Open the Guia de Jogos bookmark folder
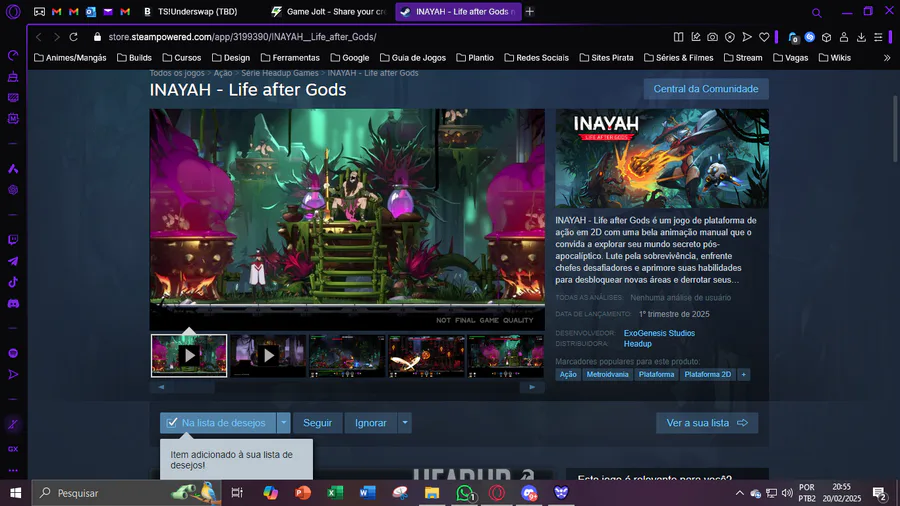This screenshot has height=506, width=900. click(413, 58)
